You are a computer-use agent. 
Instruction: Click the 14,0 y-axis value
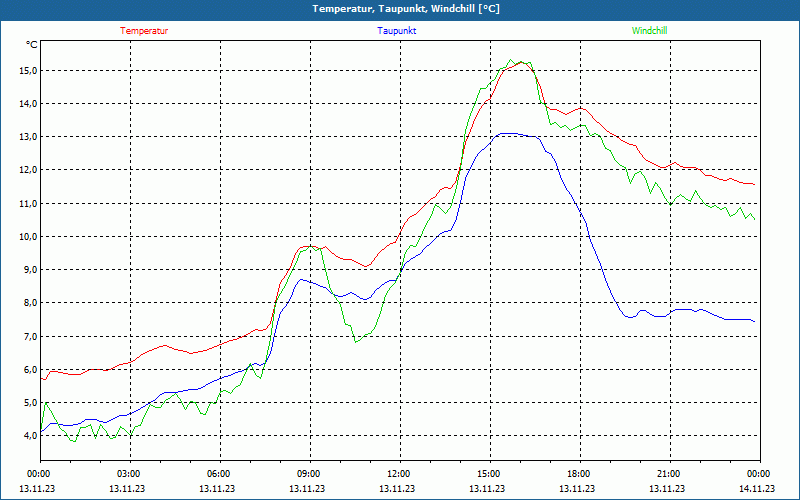(x=29, y=104)
